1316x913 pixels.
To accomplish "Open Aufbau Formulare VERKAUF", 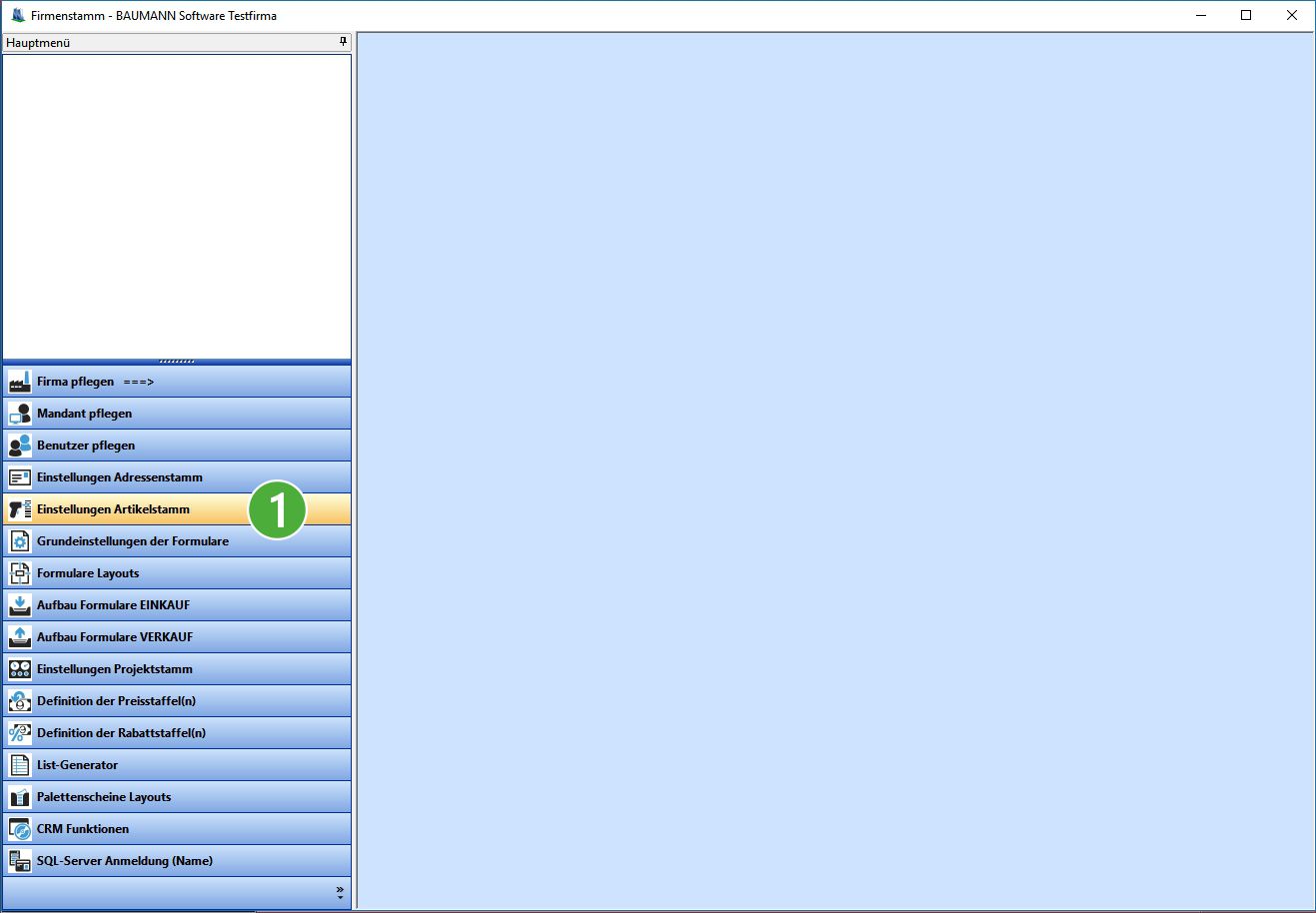I will pyautogui.click(x=177, y=637).
